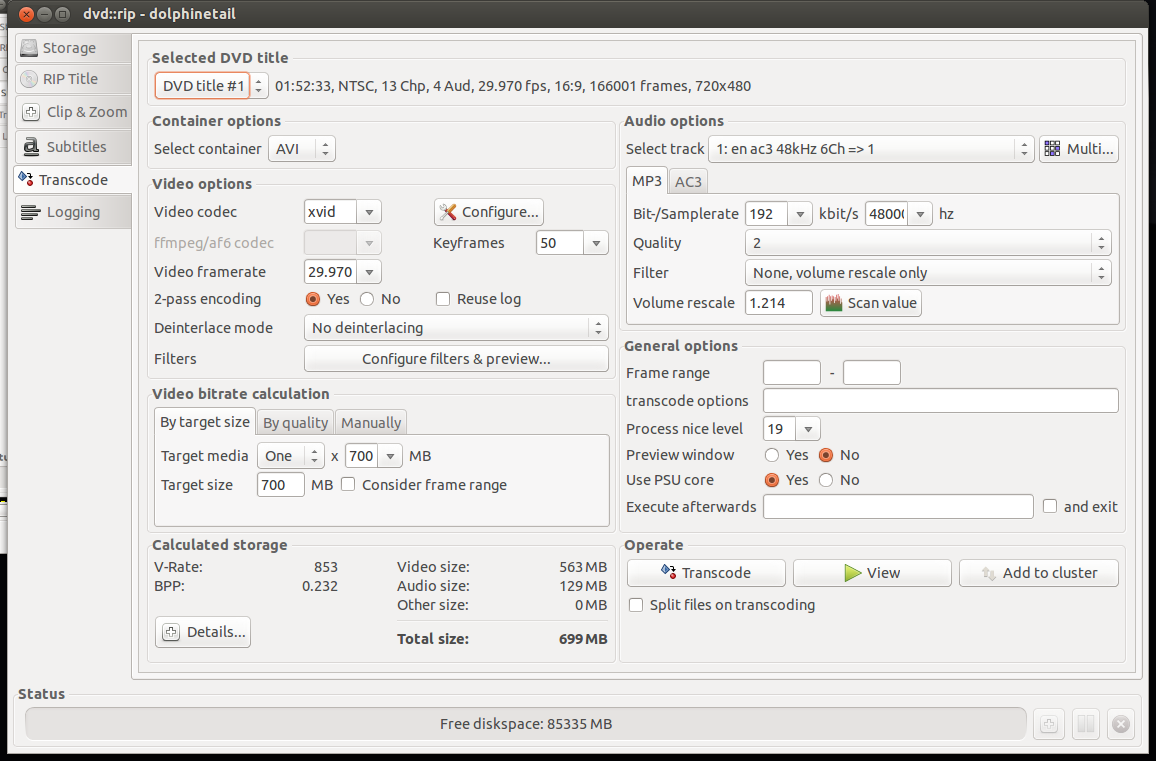
Task: Enable the Reuse log checkbox
Action: (443, 299)
